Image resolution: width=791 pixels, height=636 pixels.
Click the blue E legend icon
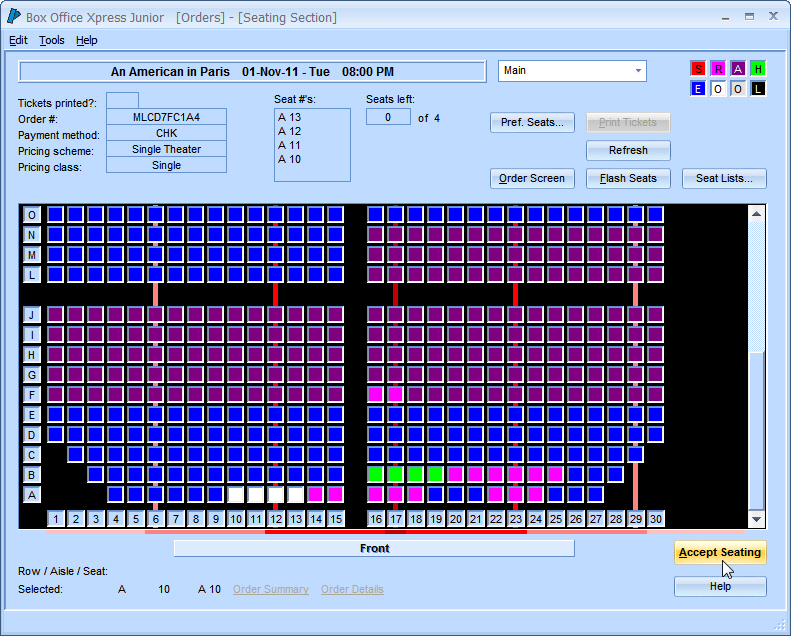[698, 89]
